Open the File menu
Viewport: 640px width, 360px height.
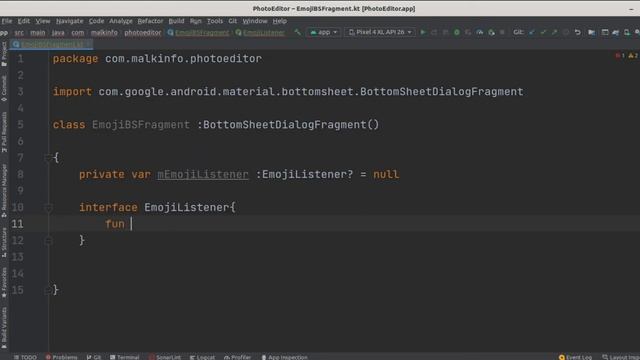pos(7,21)
